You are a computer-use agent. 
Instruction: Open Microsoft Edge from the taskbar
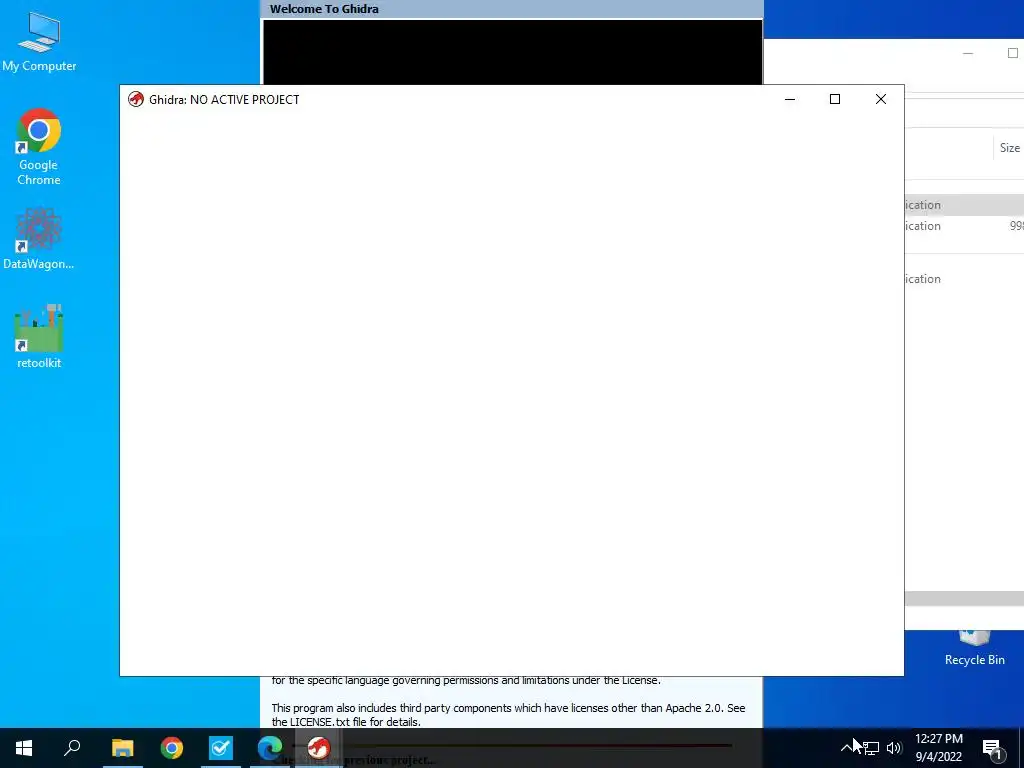(270, 748)
